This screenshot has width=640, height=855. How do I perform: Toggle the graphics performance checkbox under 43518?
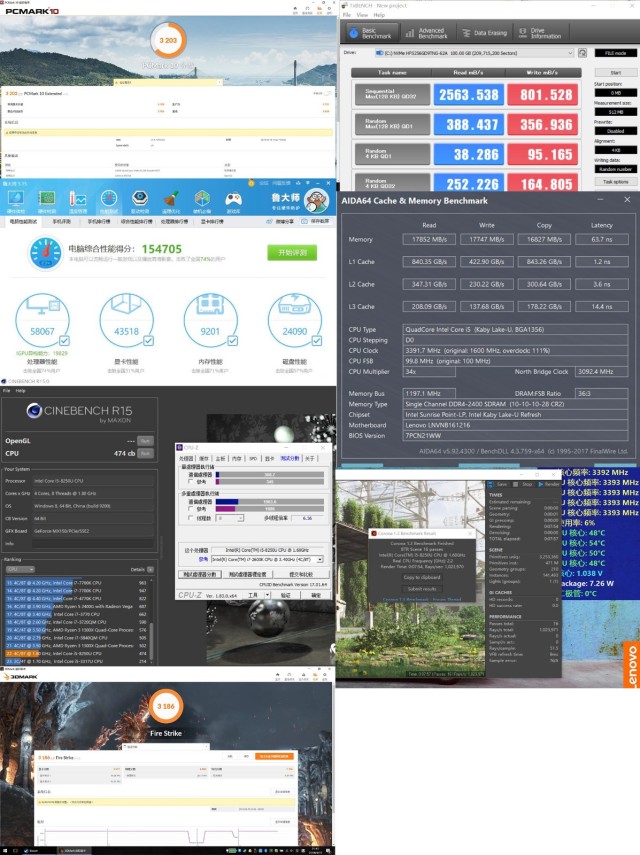(148, 341)
